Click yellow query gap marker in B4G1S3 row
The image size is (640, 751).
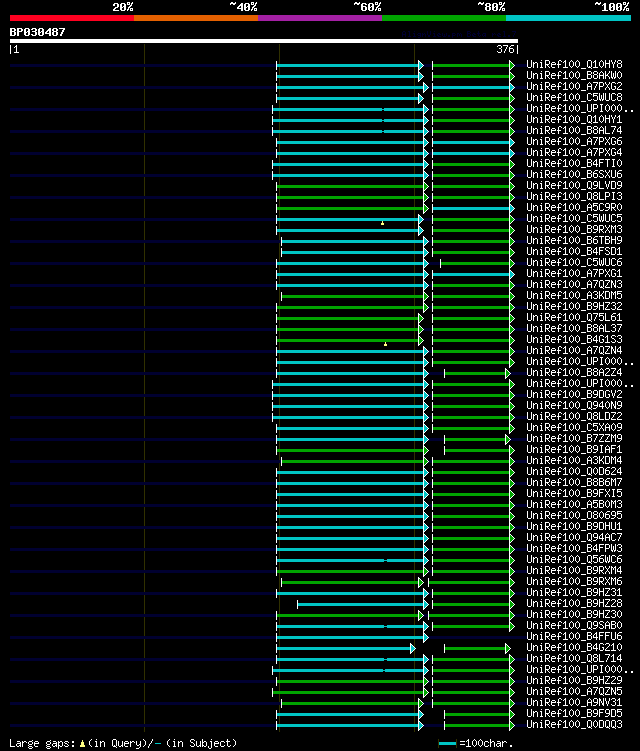tap(385, 344)
